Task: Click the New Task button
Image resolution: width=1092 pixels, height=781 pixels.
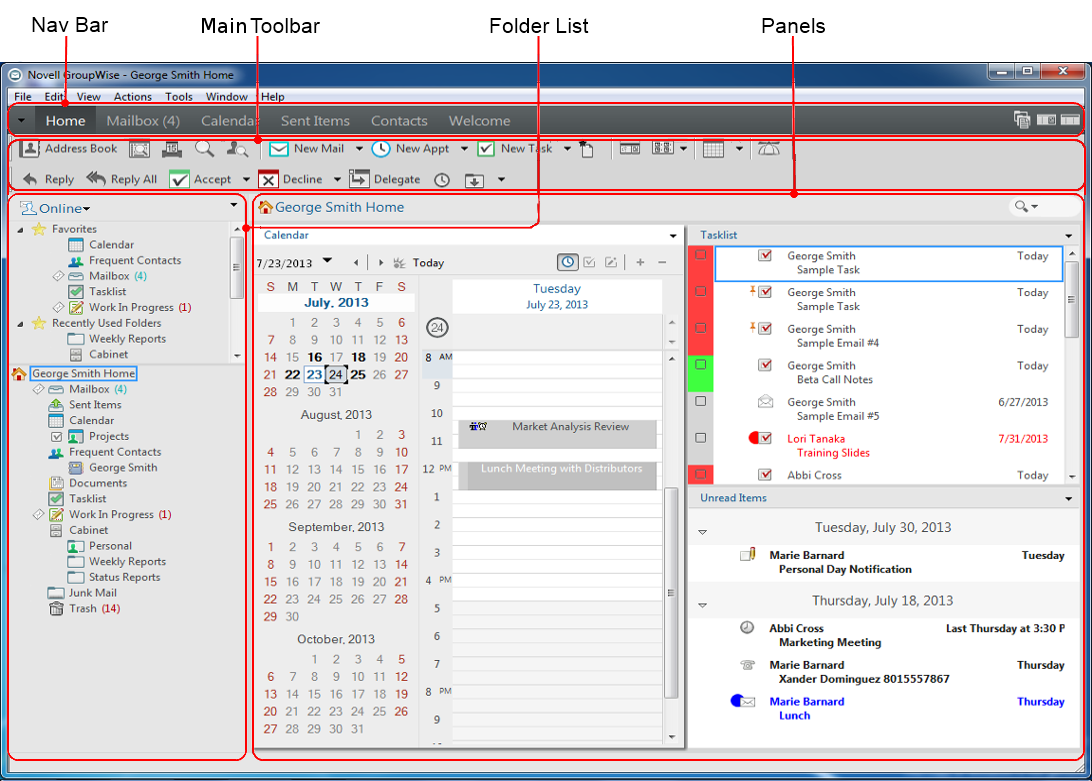Action: pyautogui.click(x=516, y=148)
